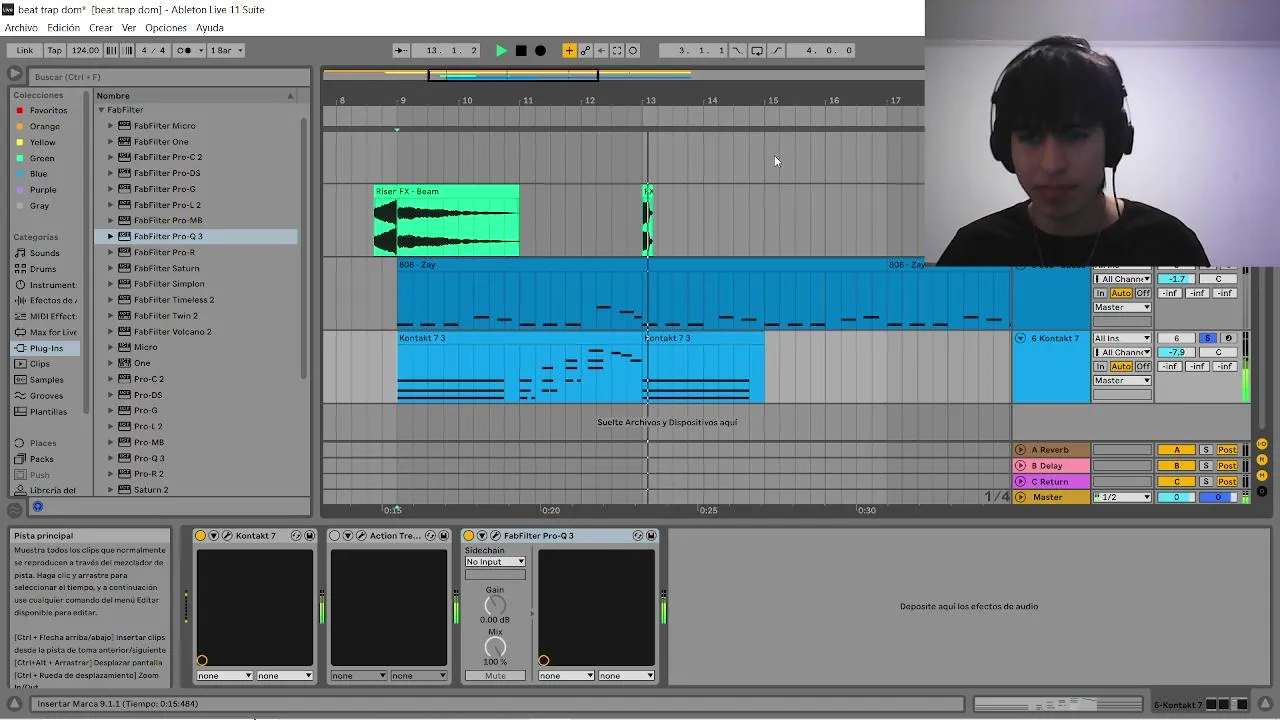This screenshot has width=1280, height=720.
Task: Start playback with the green Play button
Action: 501,50
